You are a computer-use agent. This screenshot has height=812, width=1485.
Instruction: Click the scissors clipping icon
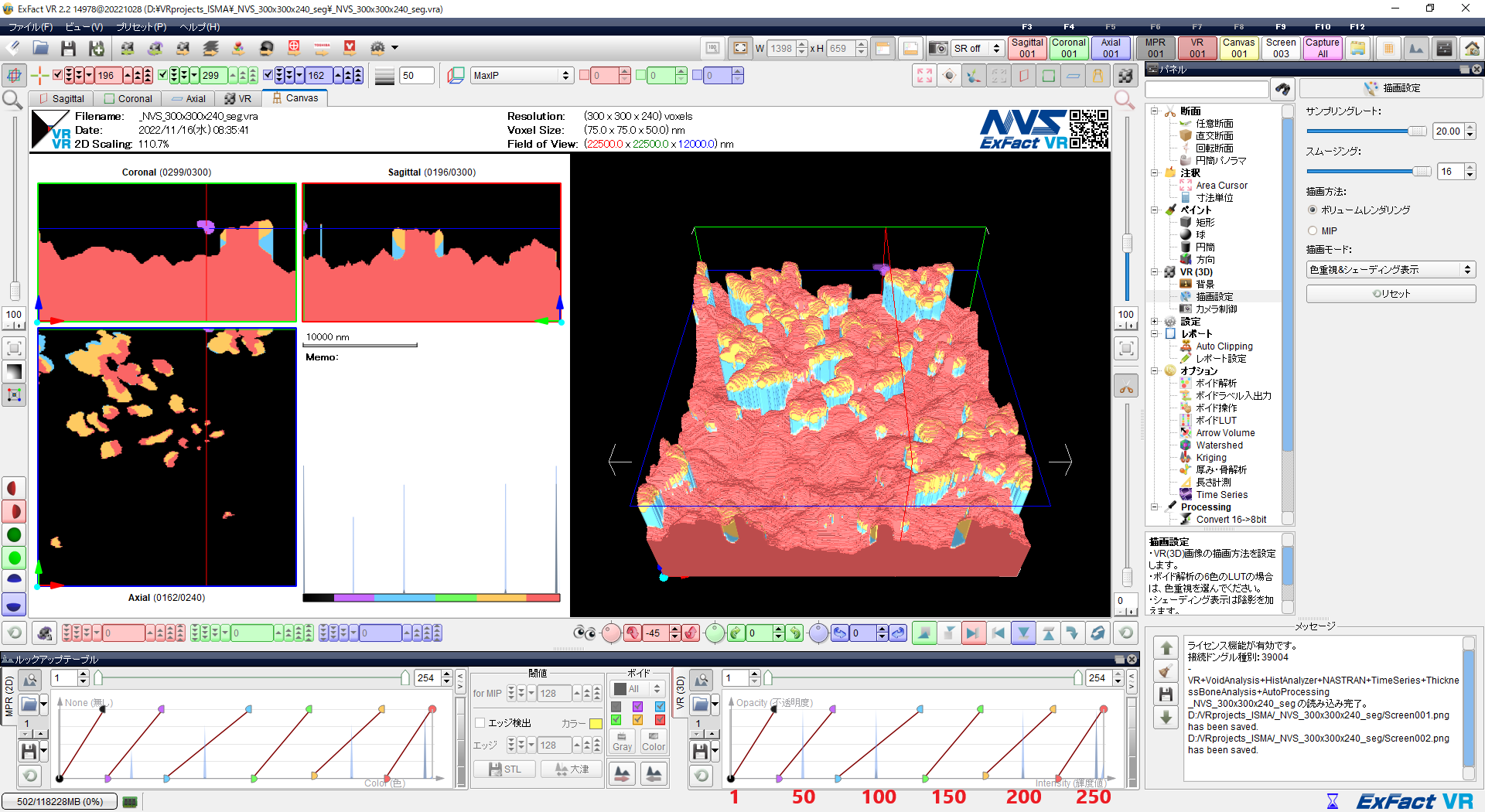(1126, 386)
